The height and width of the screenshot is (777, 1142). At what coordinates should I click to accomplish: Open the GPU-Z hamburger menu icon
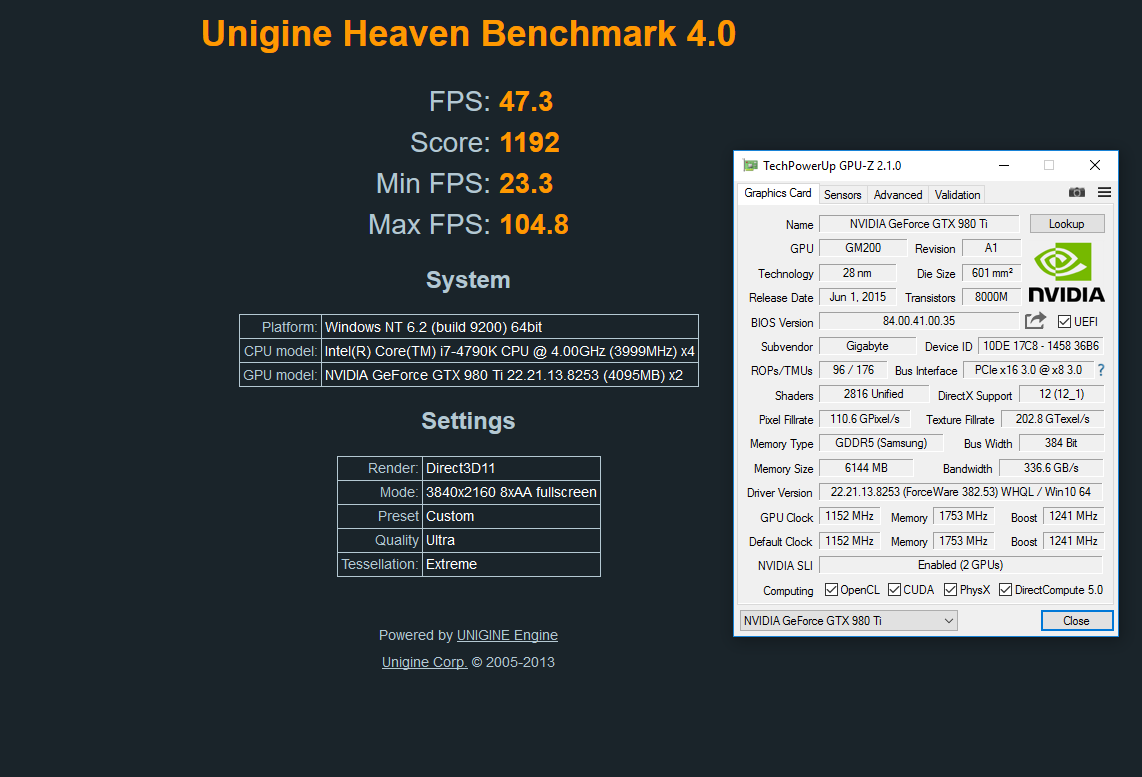(1104, 192)
